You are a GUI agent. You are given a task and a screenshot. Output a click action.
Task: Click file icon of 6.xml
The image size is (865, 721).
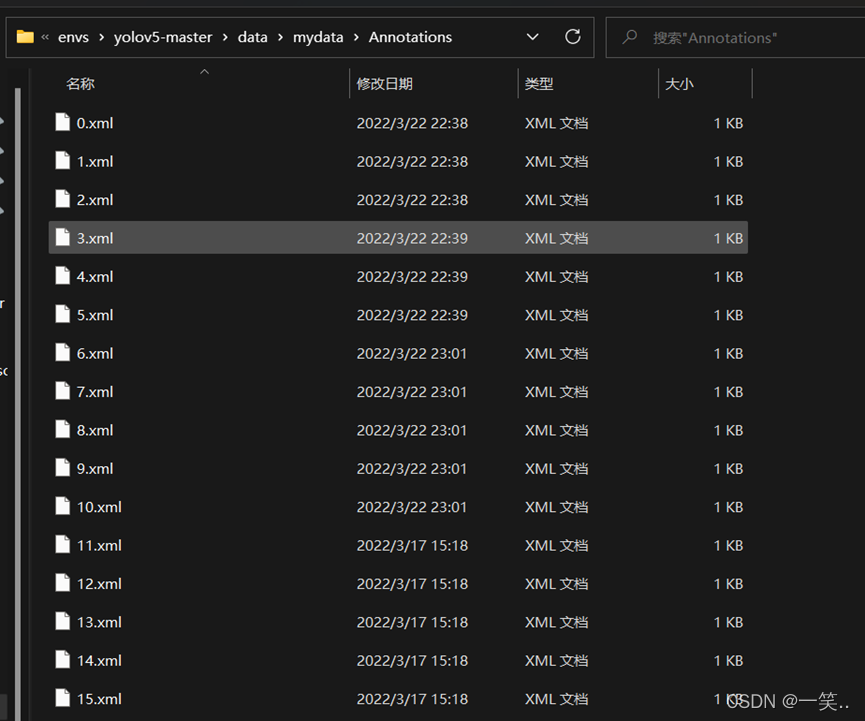coord(63,353)
